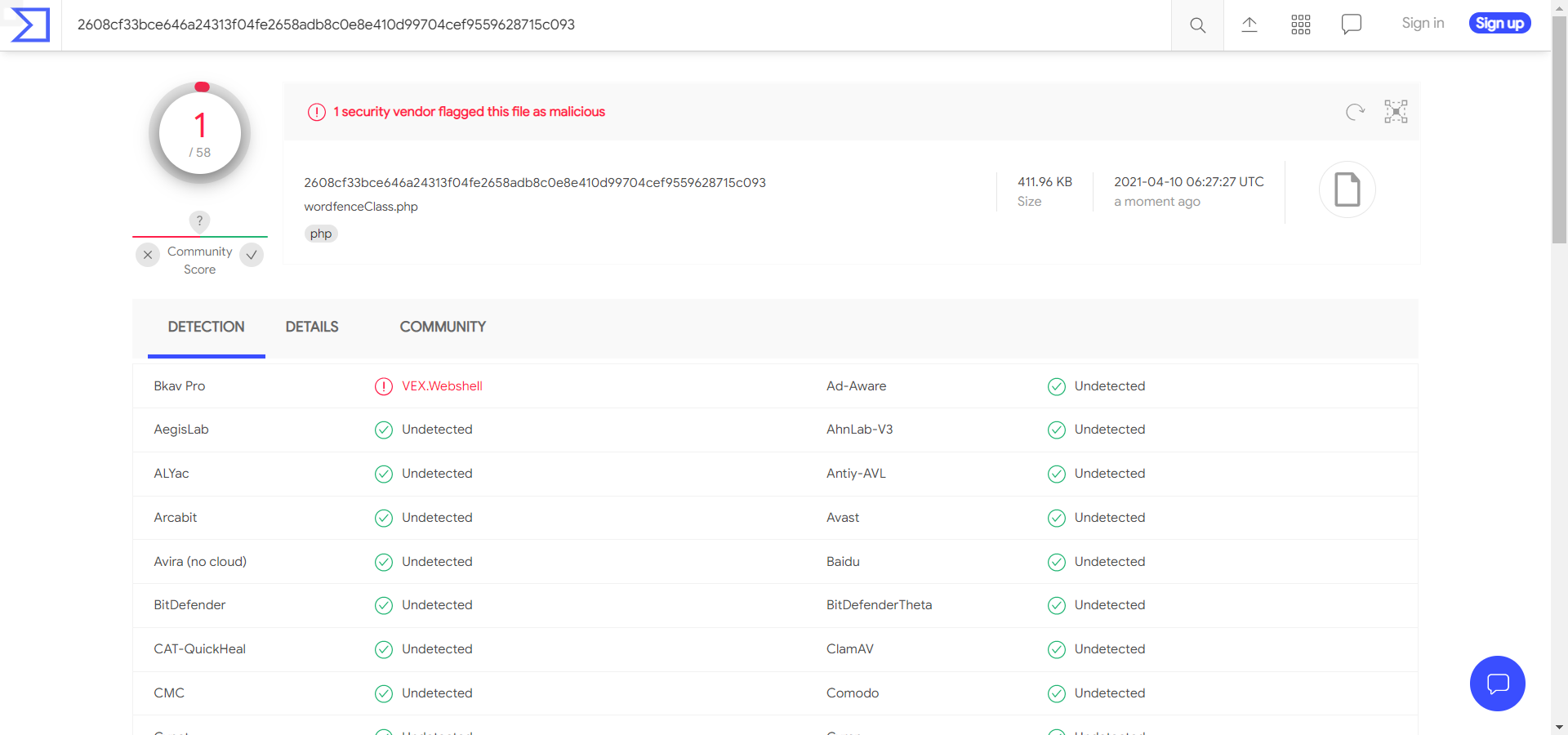Click Comodo undetected check icon
The image size is (1568, 735).
click(1057, 693)
